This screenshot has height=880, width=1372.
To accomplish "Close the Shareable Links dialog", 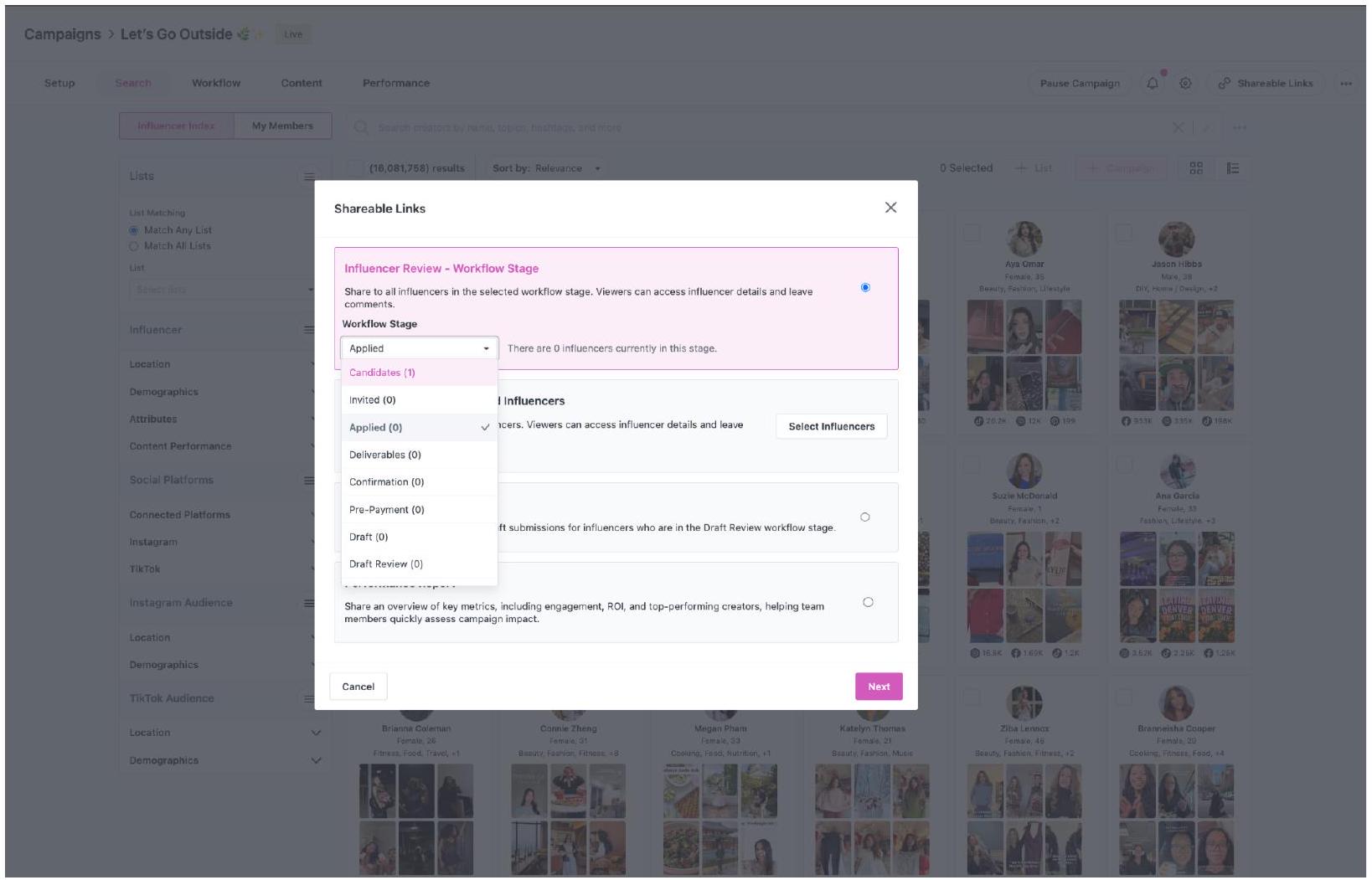I will 890,208.
